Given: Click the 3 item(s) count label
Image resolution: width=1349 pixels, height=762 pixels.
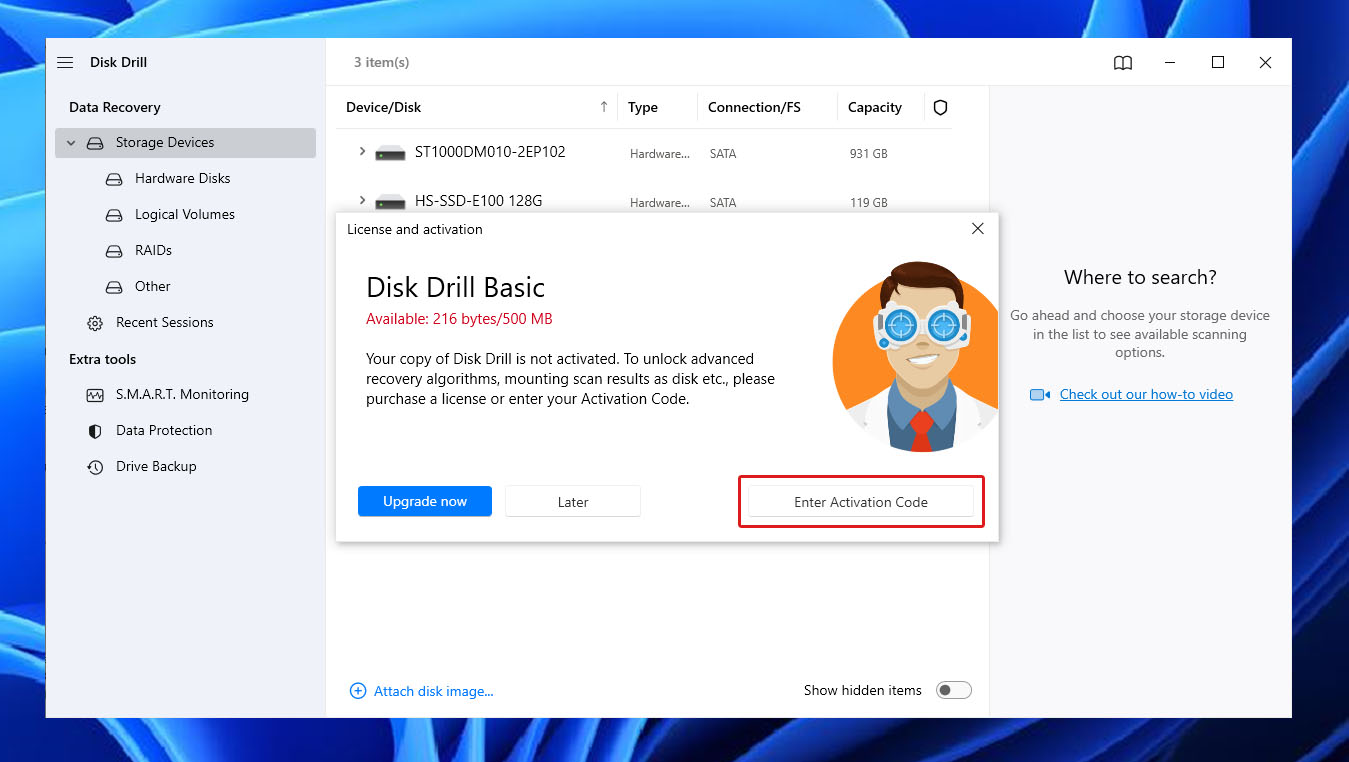Looking at the screenshot, I should (x=381, y=62).
